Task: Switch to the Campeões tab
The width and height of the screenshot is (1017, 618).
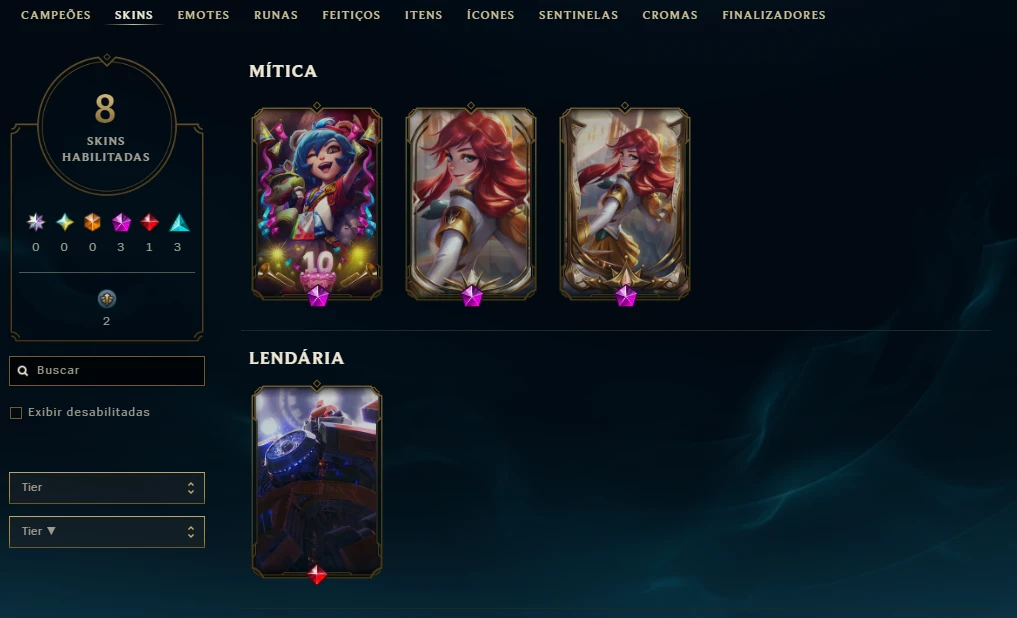Action: tap(56, 15)
